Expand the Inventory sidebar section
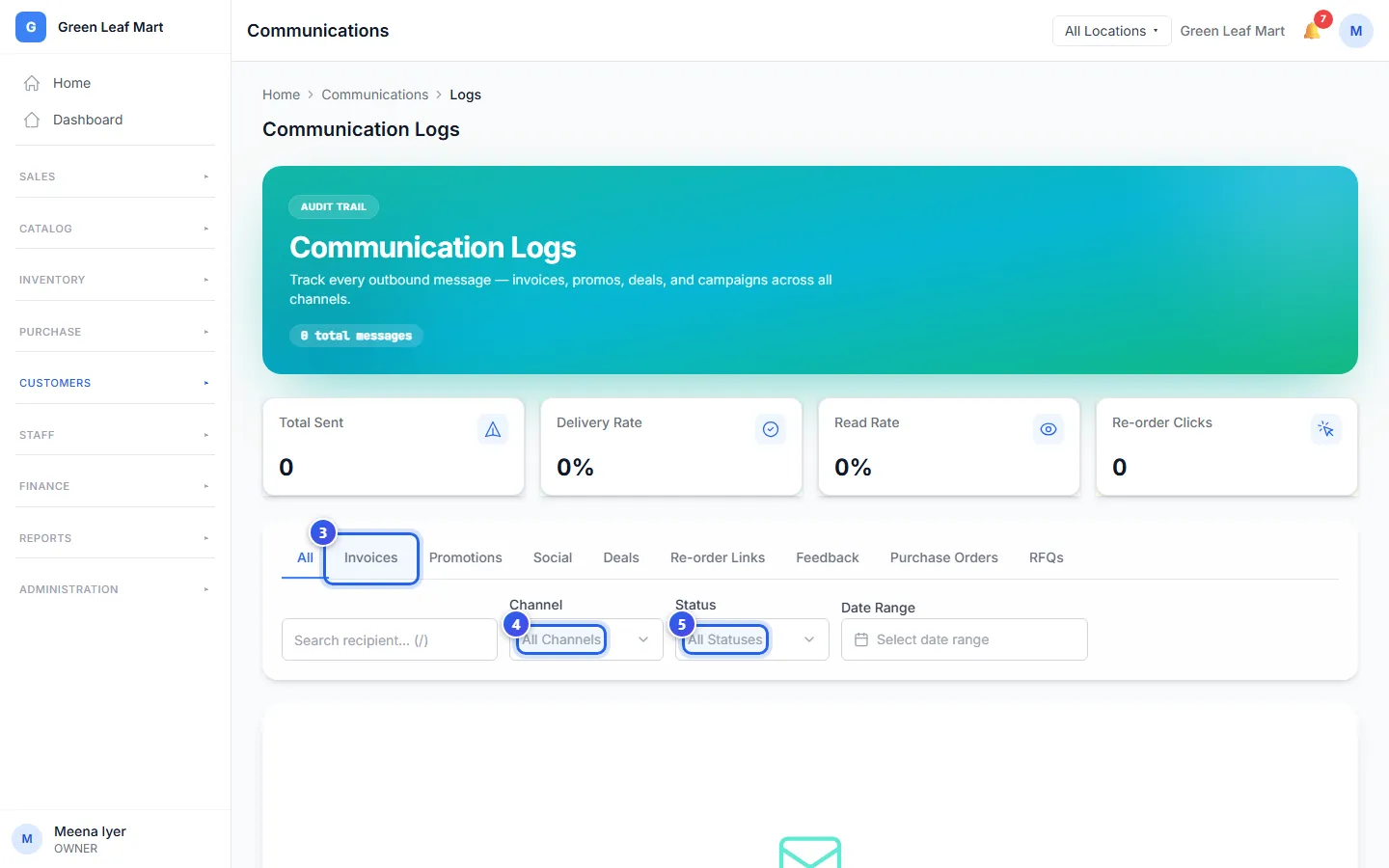Image resolution: width=1389 pixels, height=868 pixels. (x=115, y=280)
